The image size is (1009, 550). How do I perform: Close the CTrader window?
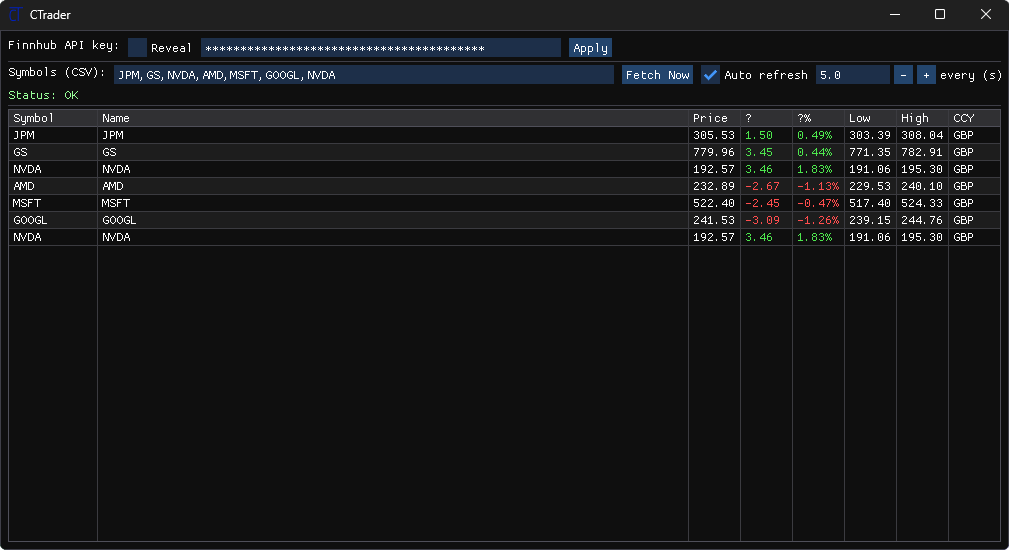985,14
